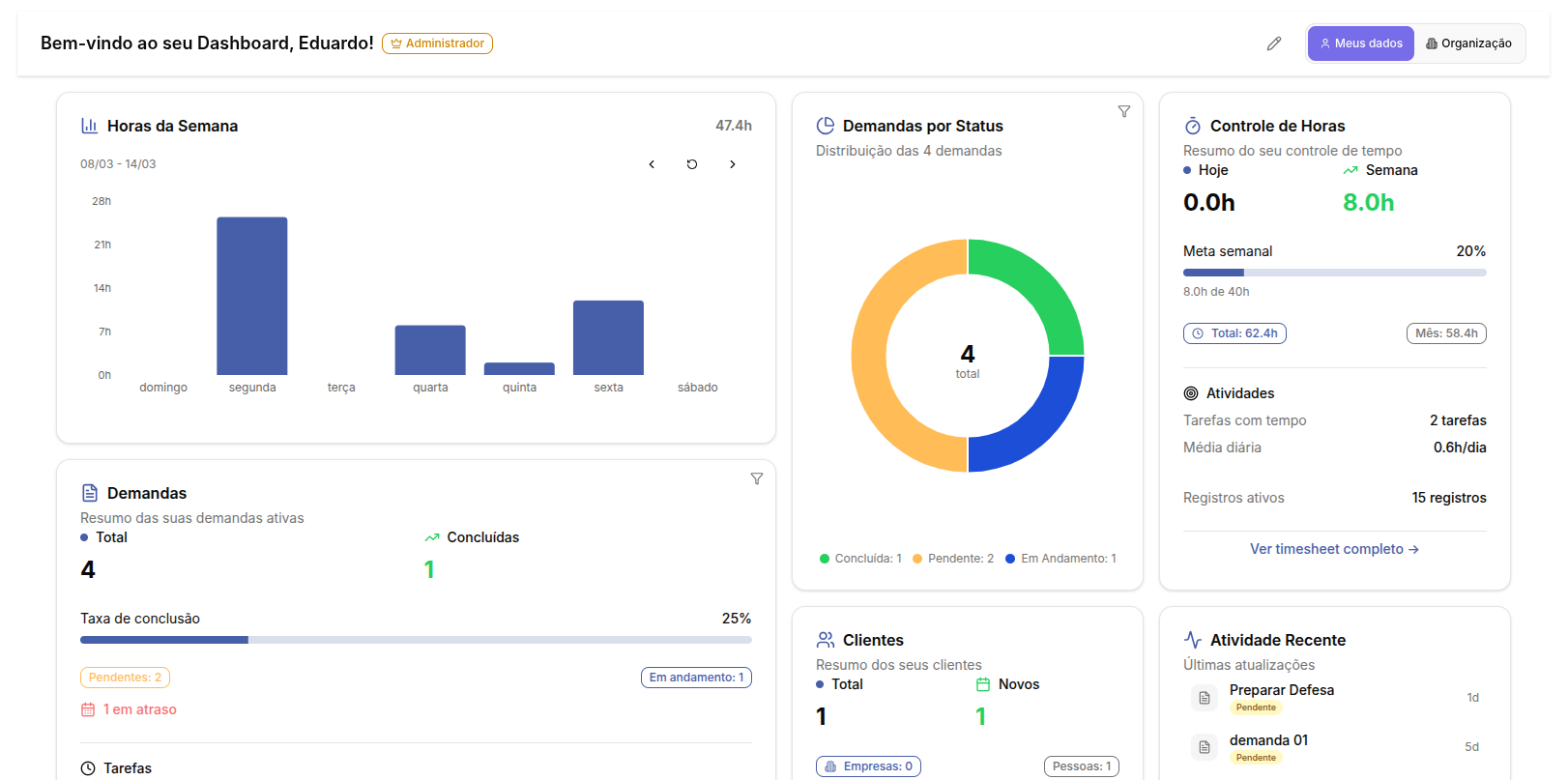Click the Clientes people icon
The image size is (1568, 780).
(x=826, y=640)
